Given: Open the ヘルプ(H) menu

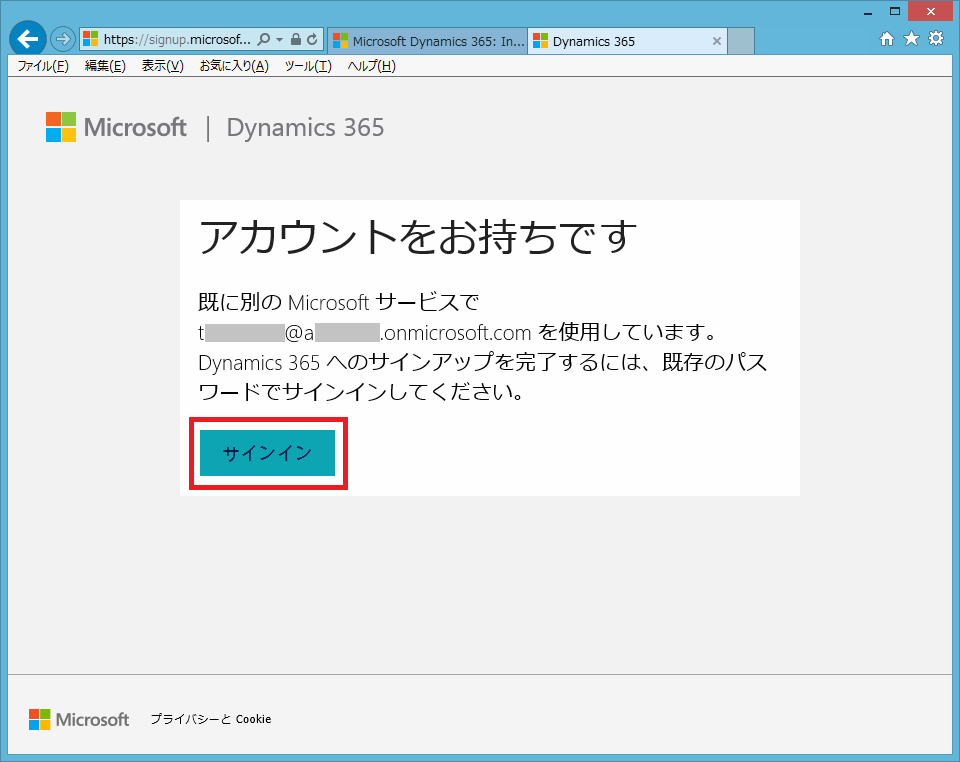Looking at the screenshot, I should pos(372,66).
